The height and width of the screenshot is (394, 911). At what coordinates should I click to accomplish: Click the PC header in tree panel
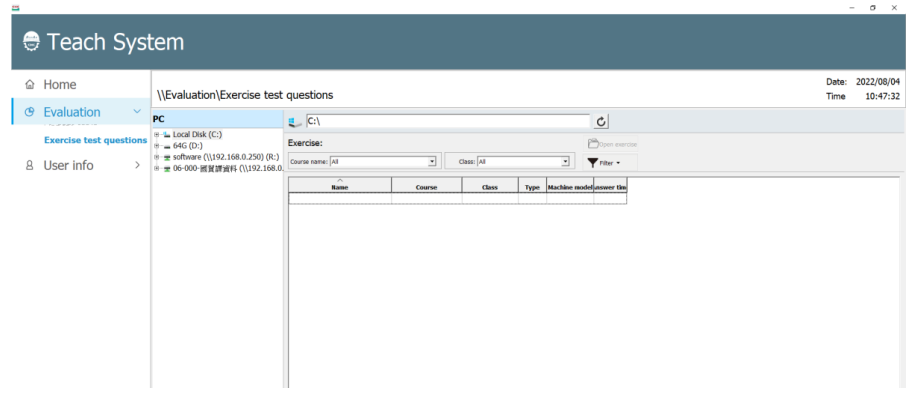(217, 119)
